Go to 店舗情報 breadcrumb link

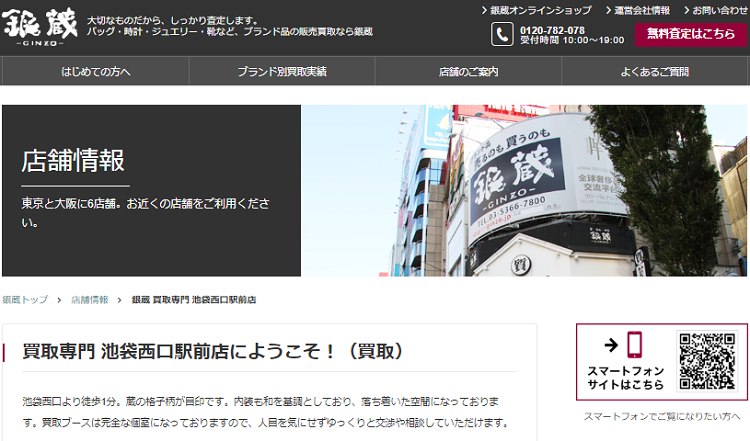pyautogui.click(x=89, y=299)
